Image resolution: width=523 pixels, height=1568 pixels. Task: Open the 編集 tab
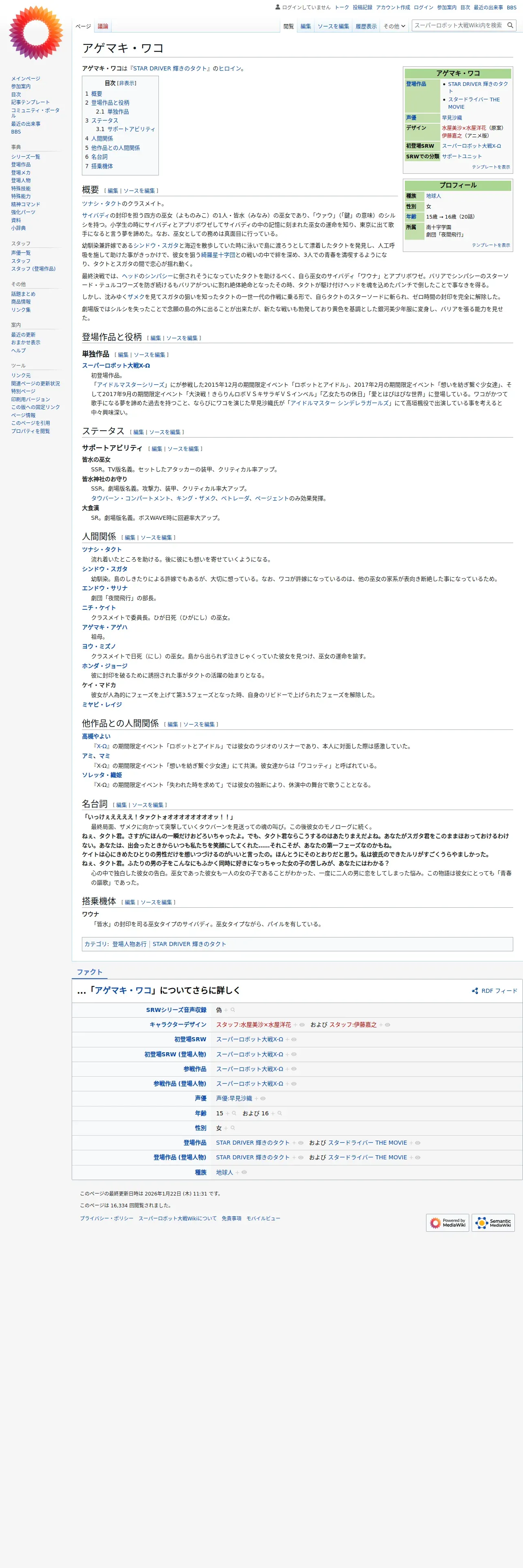coord(305,26)
